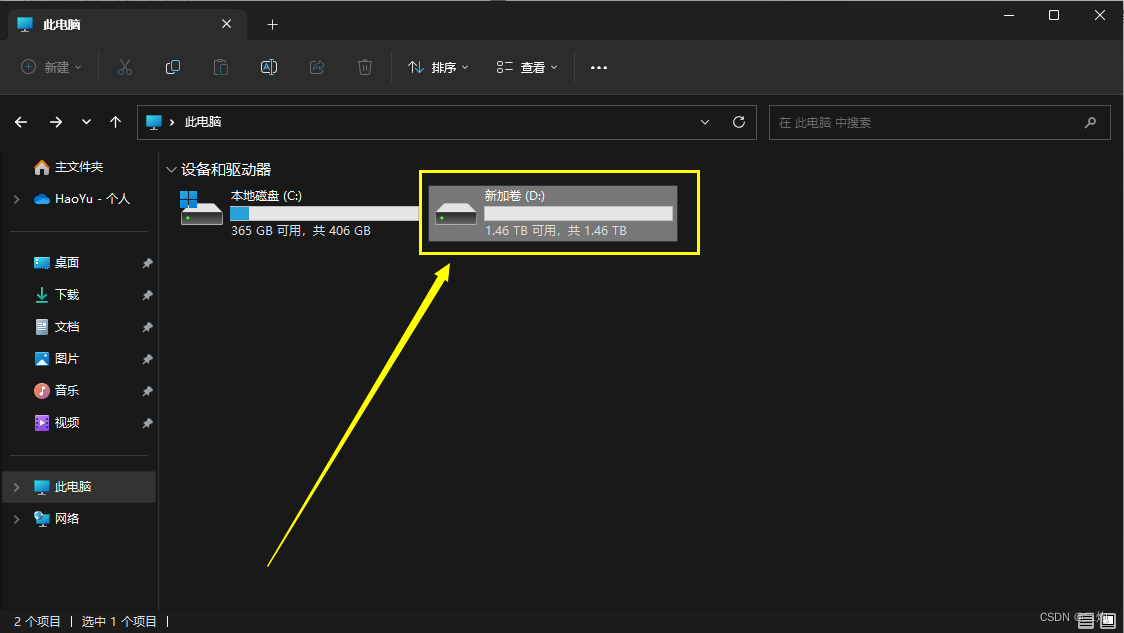The height and width of the screenshot is (633, 1124).
Task: Click the pin icon next to 桌面
Action: click(x=147, y=263)
